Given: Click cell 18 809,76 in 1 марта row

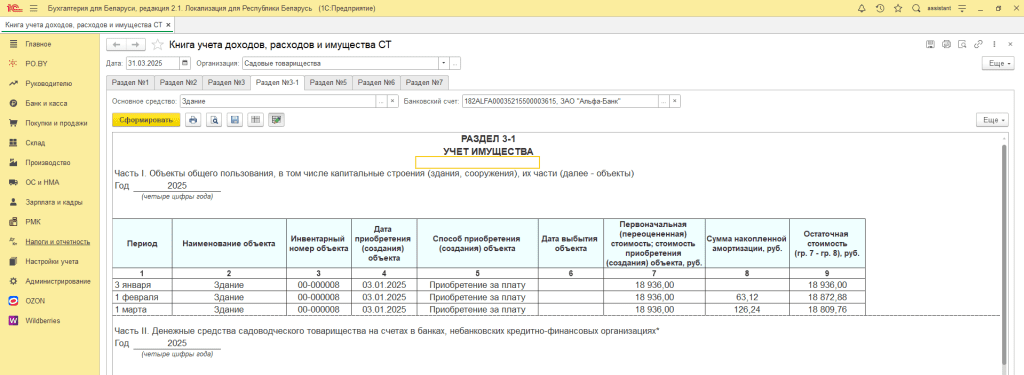Looking at the screenshot, I should tap(827, 310).
